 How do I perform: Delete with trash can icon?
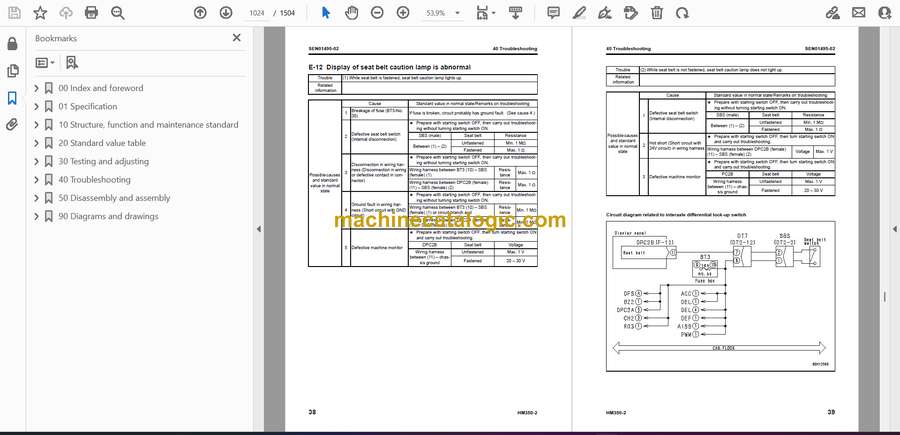pos(657,13)
